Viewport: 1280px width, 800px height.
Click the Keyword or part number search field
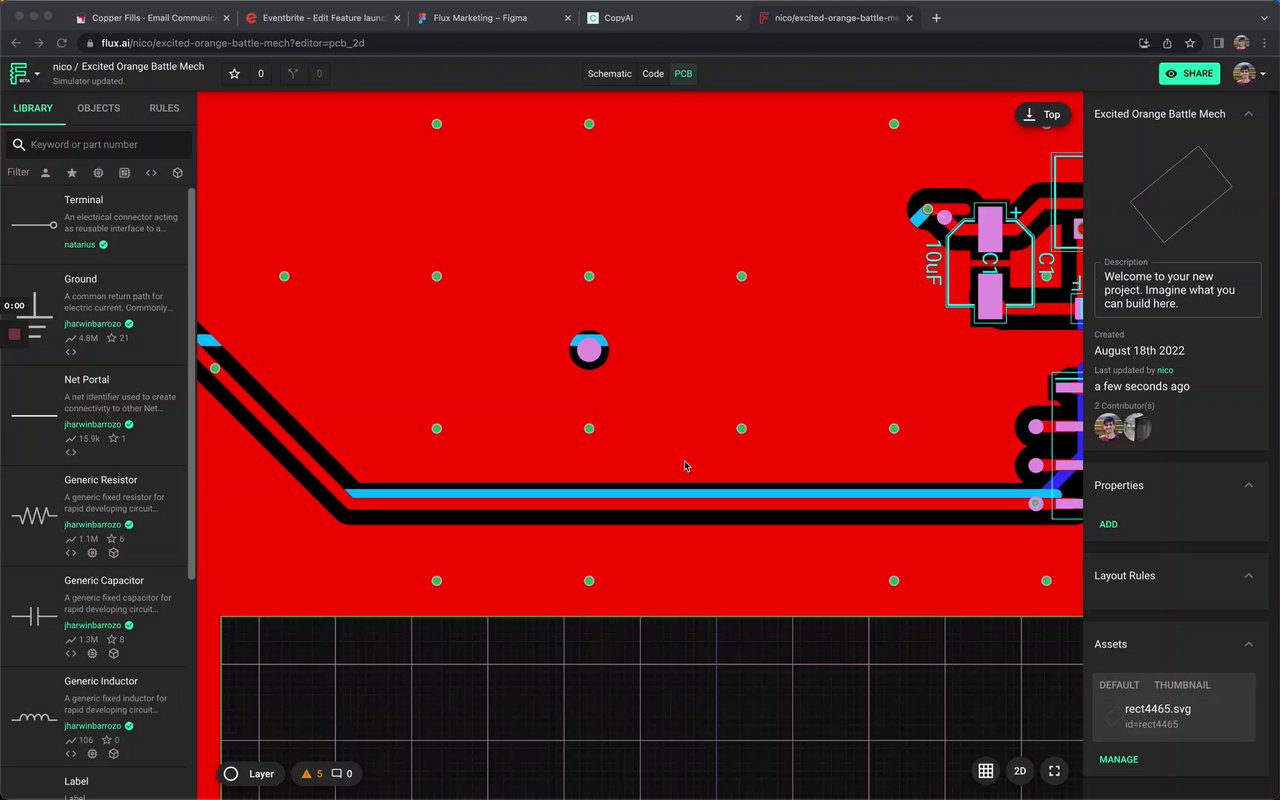[98, 145]
